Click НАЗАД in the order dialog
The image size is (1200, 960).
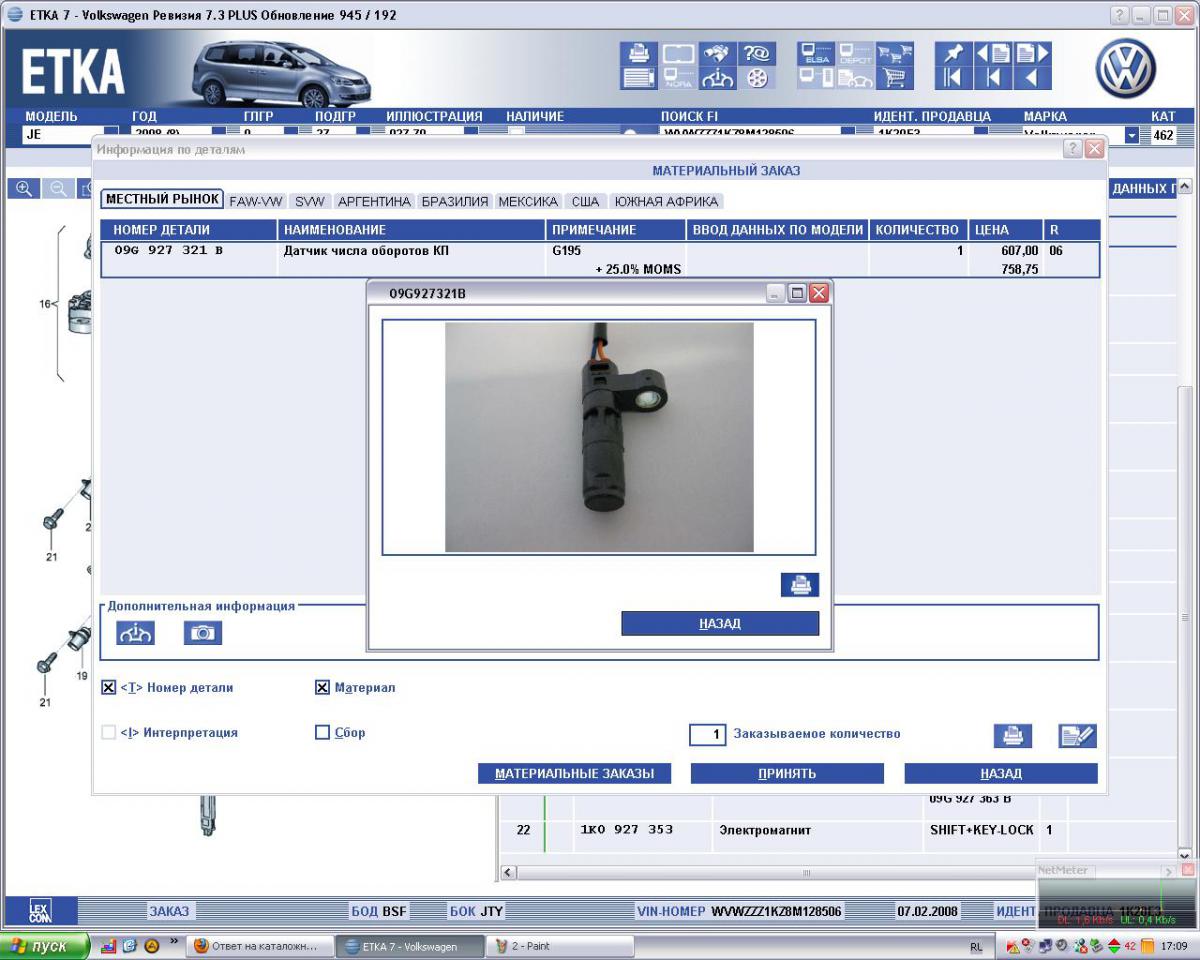pos(1001,773)
